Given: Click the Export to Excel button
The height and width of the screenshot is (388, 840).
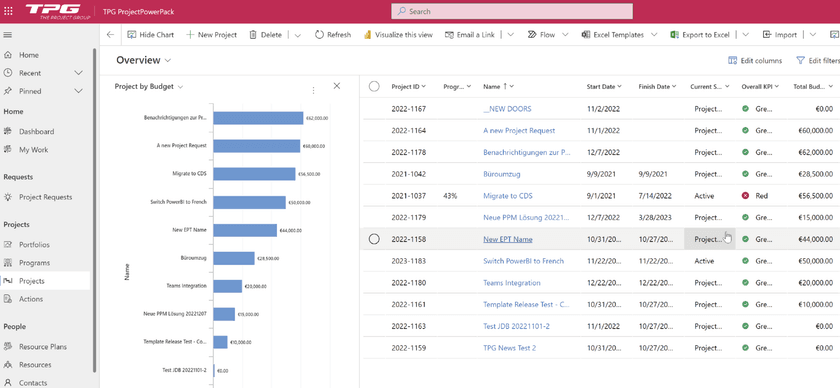Looking at the screenshot, I should coord(701,35).
